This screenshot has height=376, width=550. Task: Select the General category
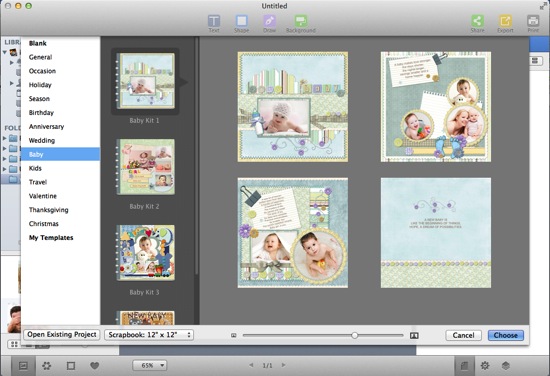coord(40,57)
